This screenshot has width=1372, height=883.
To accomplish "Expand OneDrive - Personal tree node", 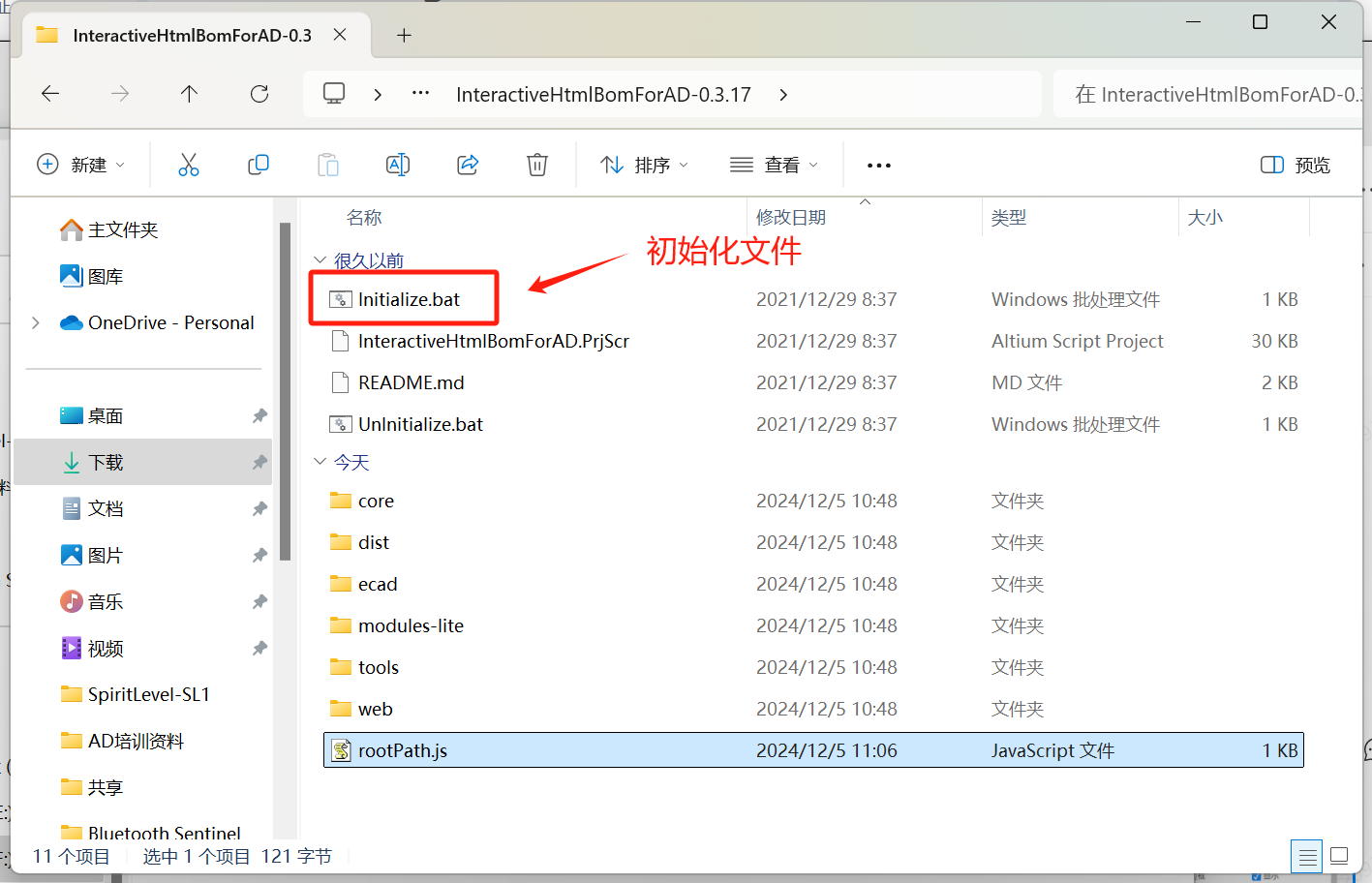I will [x=36, y=322].
